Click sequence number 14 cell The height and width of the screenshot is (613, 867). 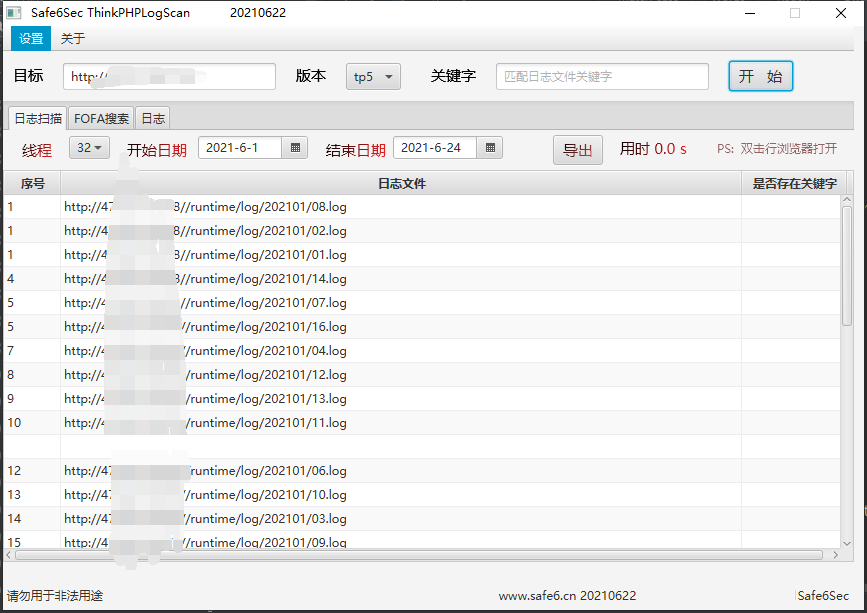(32, 518)
